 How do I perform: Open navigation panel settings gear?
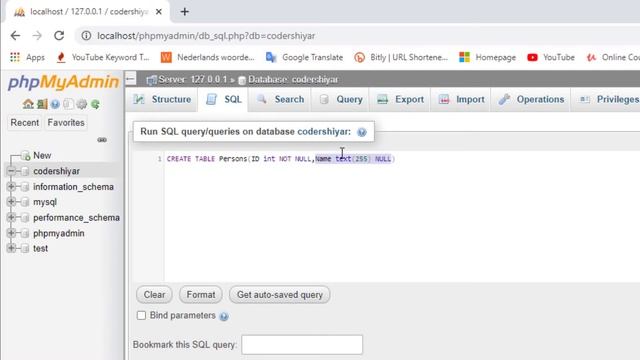pos(82,104)
